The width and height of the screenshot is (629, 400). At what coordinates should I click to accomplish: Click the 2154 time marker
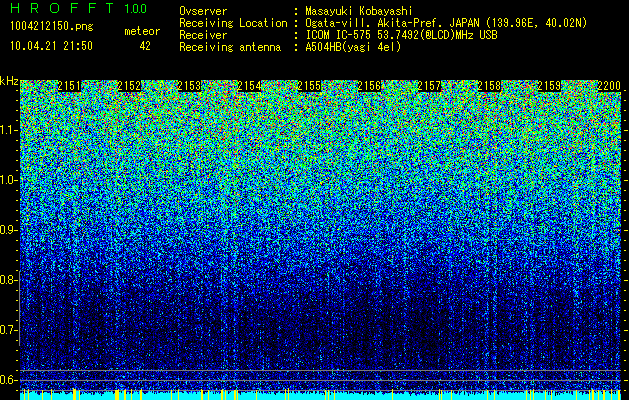pos(249,86)
